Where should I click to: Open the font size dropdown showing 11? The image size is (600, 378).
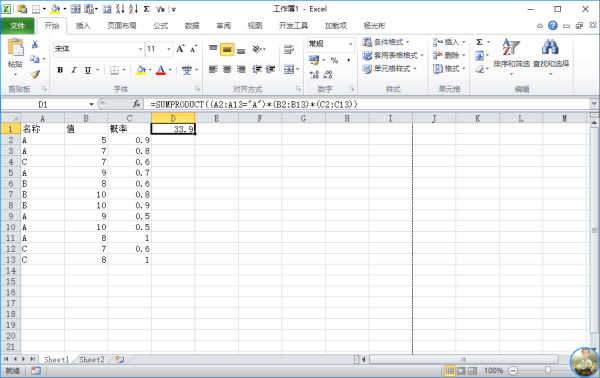click(x=168, y=49)
